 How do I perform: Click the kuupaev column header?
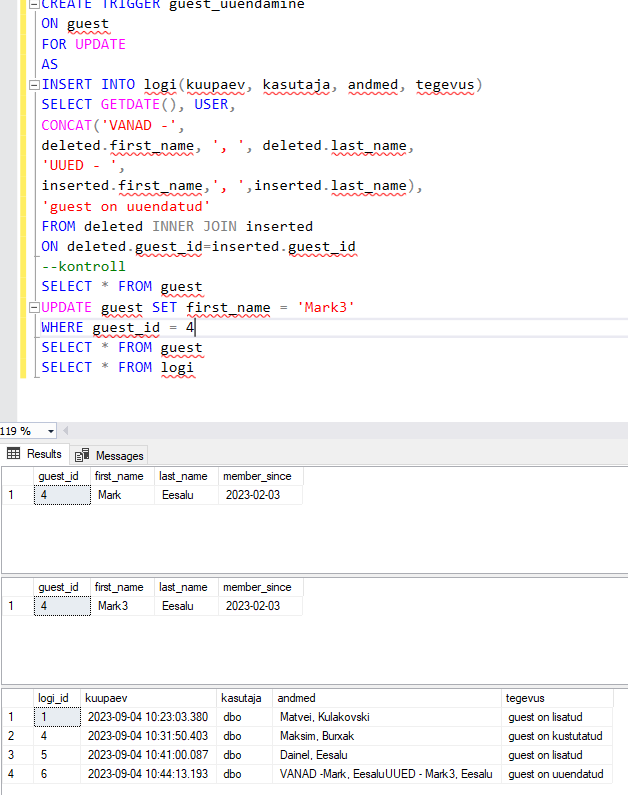tap(149, 698)
